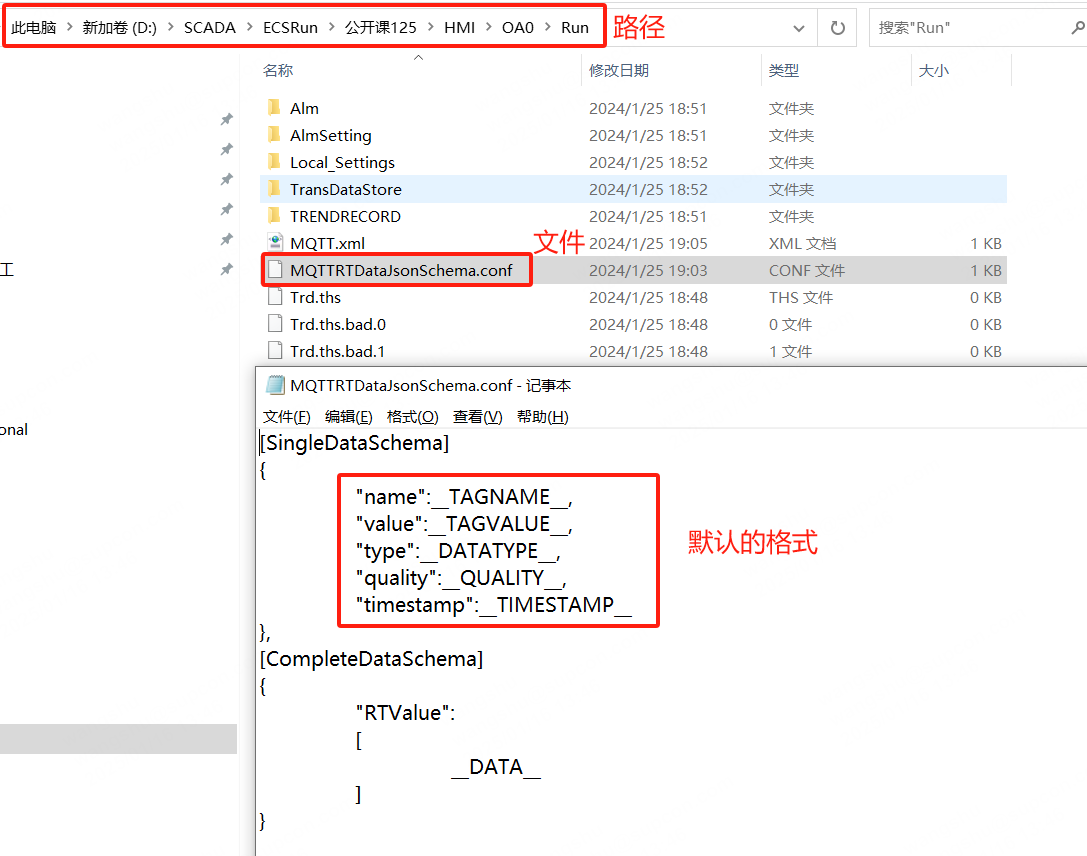The image size is (1087, 856).
Task: Click the "RTValue": line in Notepad
Action: coord(406,713)
